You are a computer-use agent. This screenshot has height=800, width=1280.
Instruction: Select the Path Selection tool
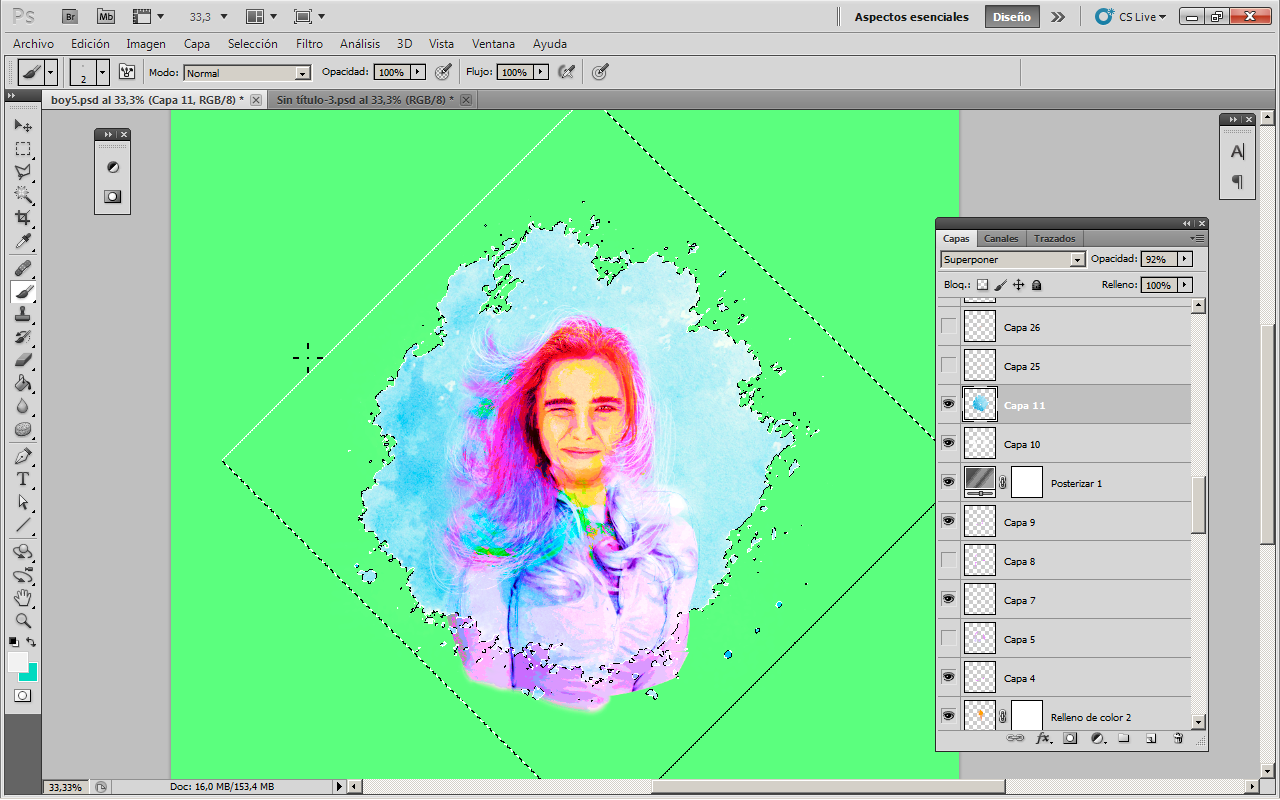click(22, 502)
